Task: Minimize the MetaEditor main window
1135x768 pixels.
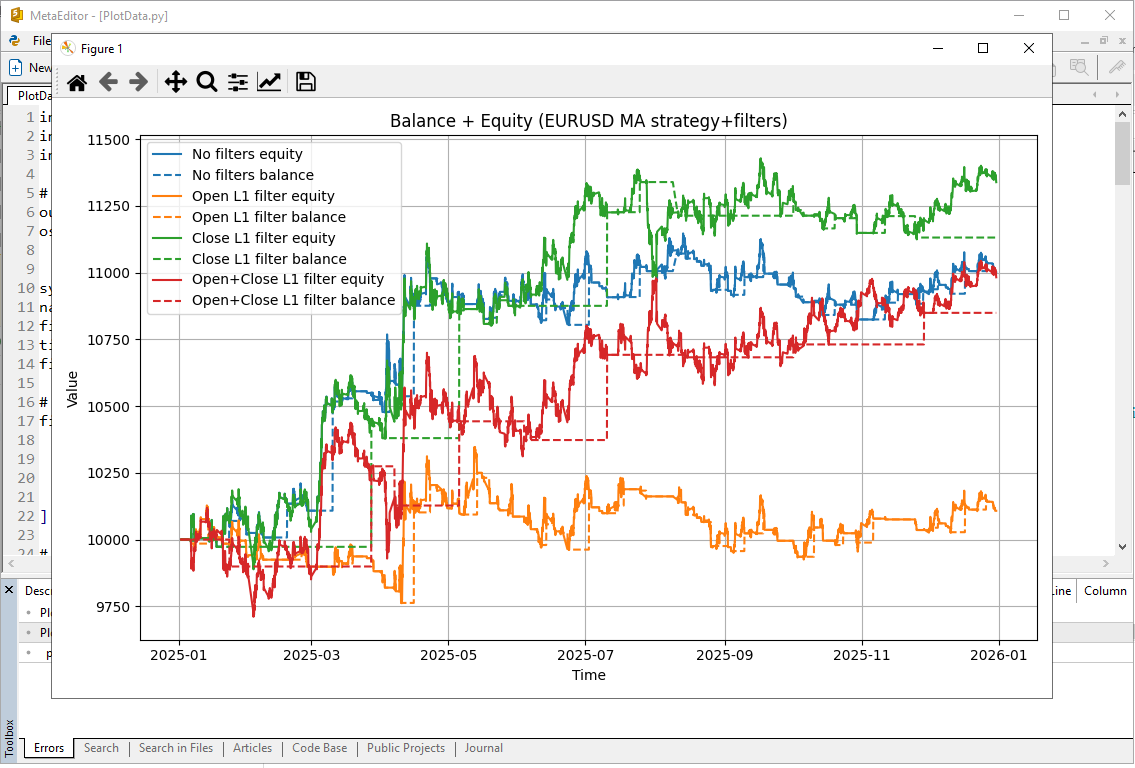Action: (1019, 15)
